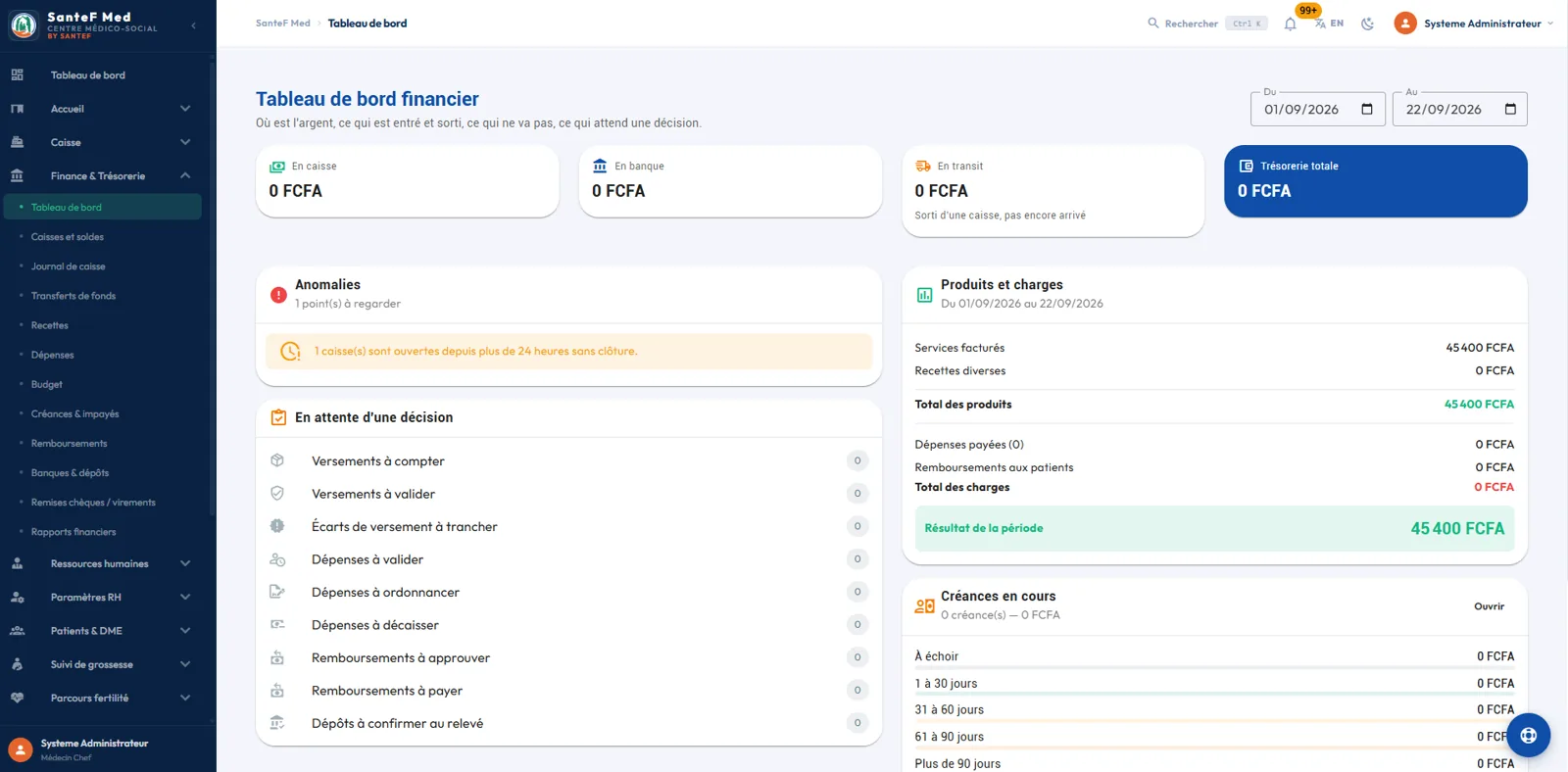1568x772 pixels.
Task: Click the Dépenses à ordonnancer icon
Action: [277, 592]
